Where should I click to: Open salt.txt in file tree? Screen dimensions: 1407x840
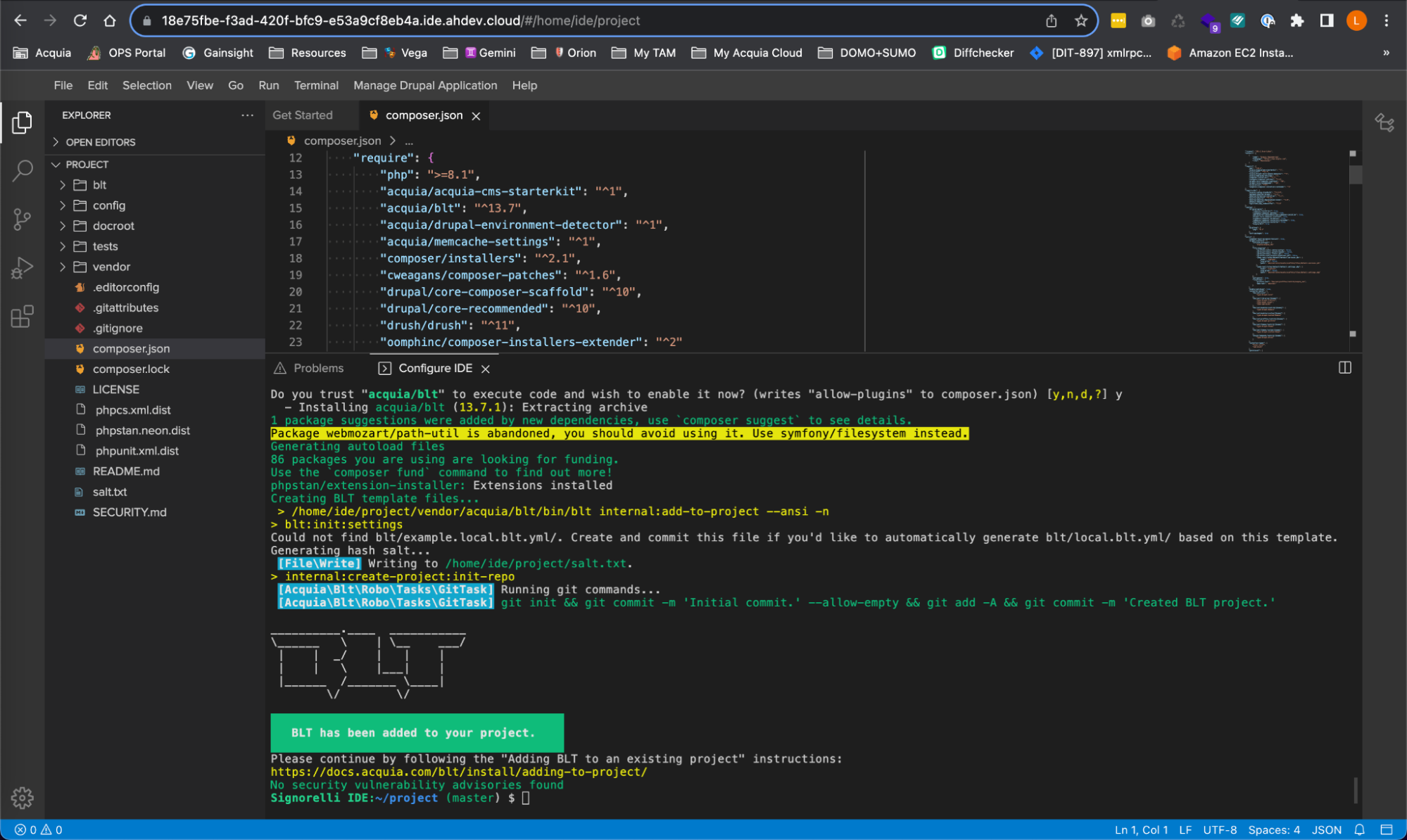click(x=155, y=492)
